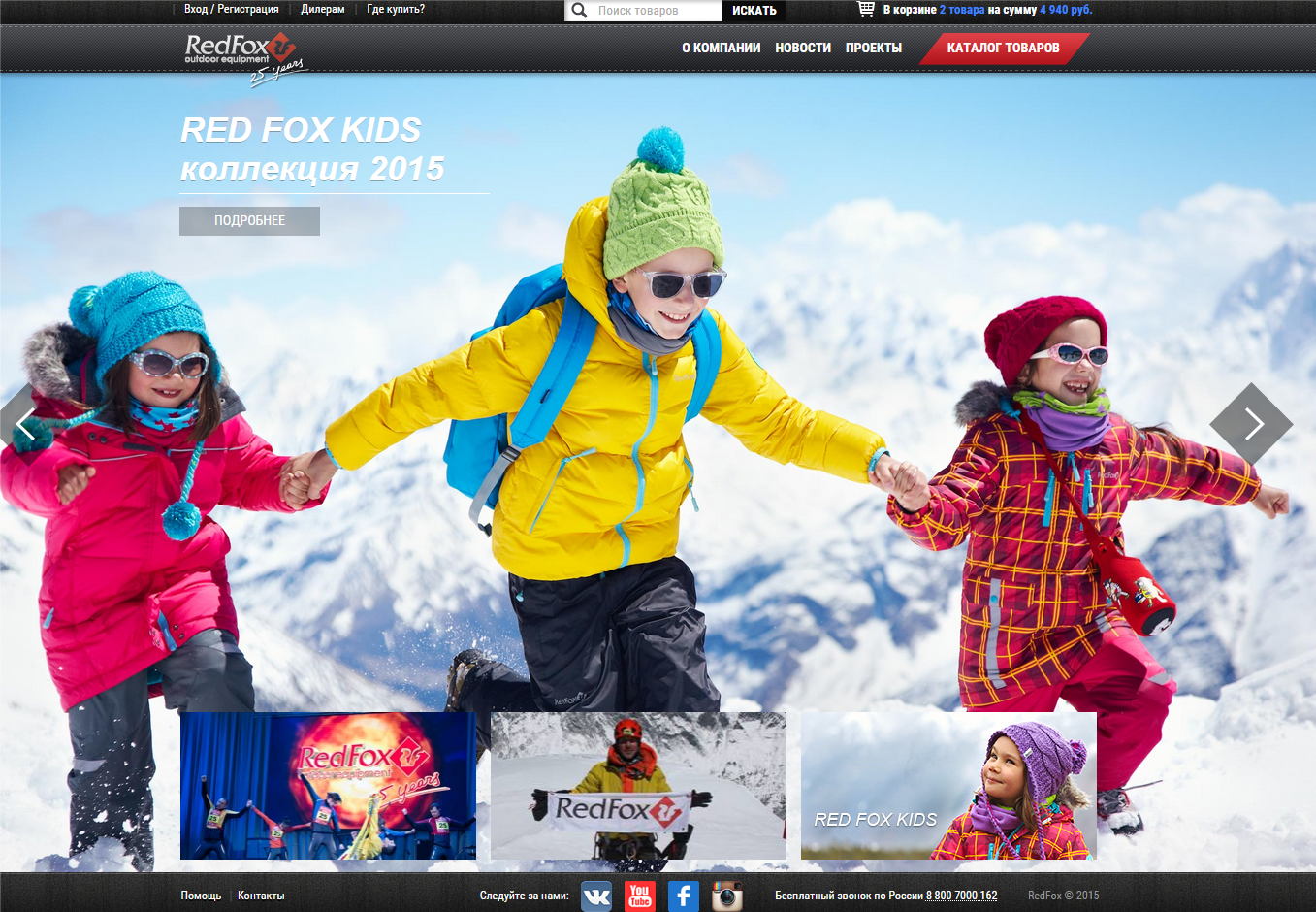Screen dimensions: 1316x912
Task: Click the коллекция 2015 banner subtitle
Action: (x=312, y=169)
